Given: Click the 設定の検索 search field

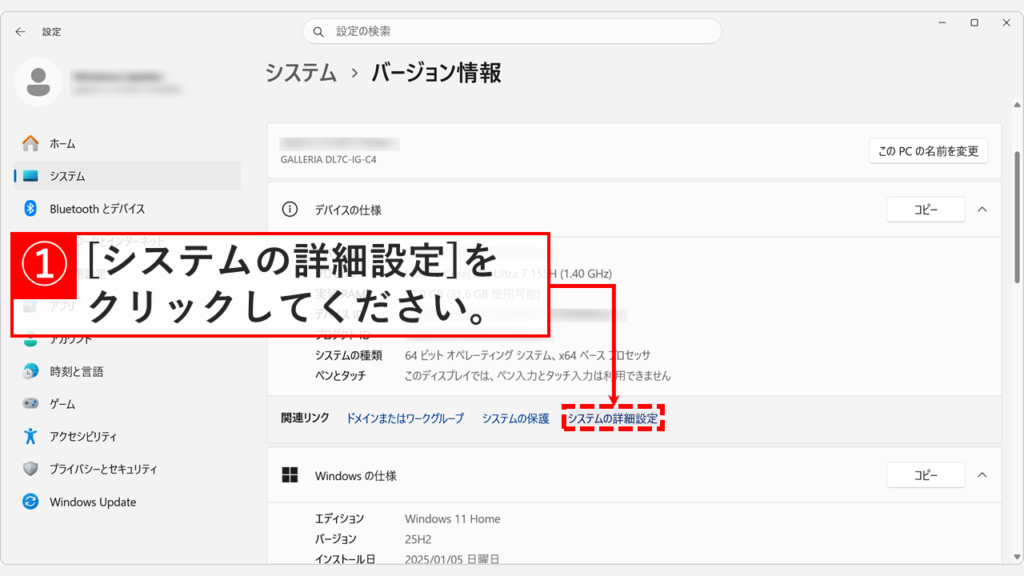Looking at the screenshot, I should point(512,31).
